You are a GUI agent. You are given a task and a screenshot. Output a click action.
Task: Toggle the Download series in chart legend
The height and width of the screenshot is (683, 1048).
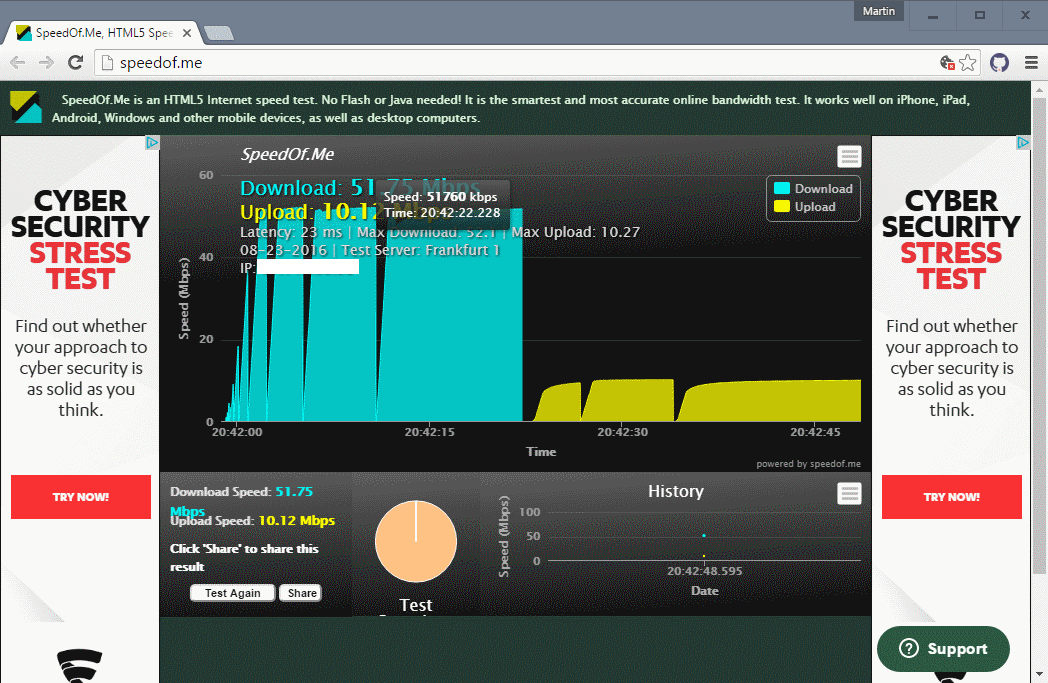click(813, 188)
